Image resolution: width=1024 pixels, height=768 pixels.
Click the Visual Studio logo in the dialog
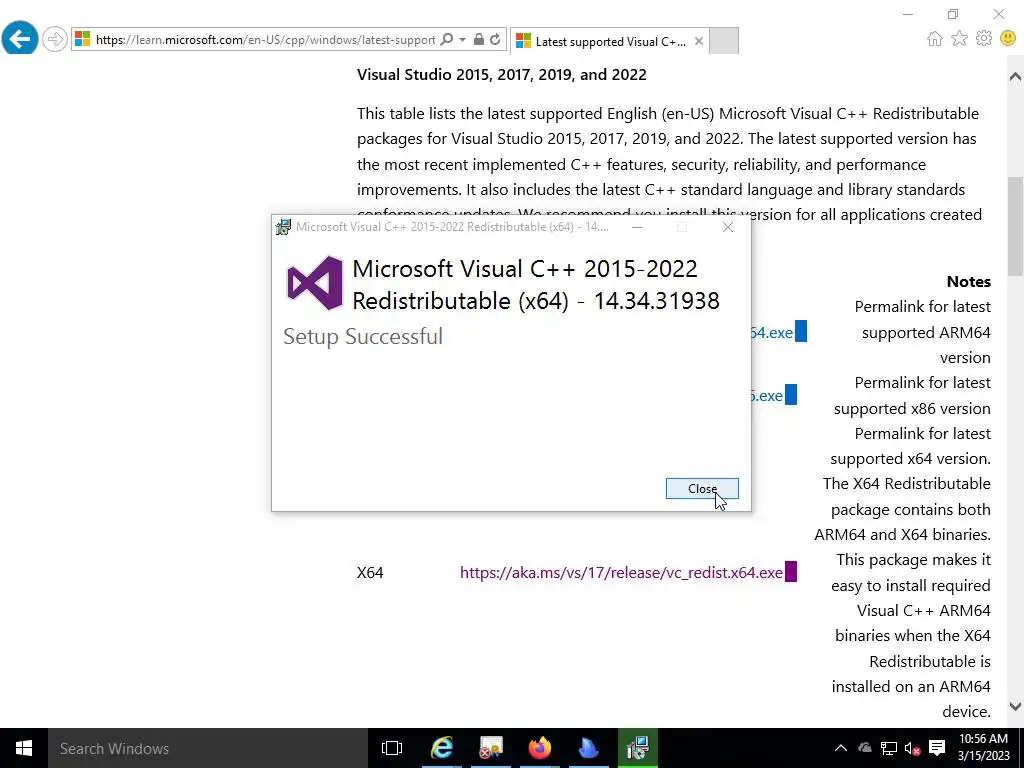pyautogui.click(x=315, y=283)
